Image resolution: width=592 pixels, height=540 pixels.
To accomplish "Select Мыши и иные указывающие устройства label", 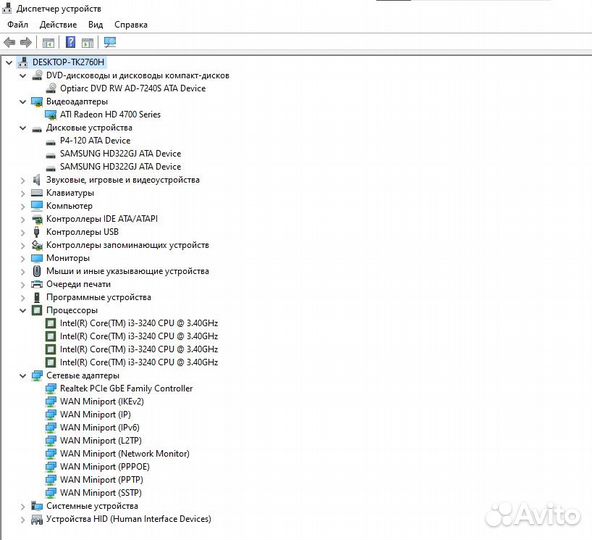I will (128, 271).
